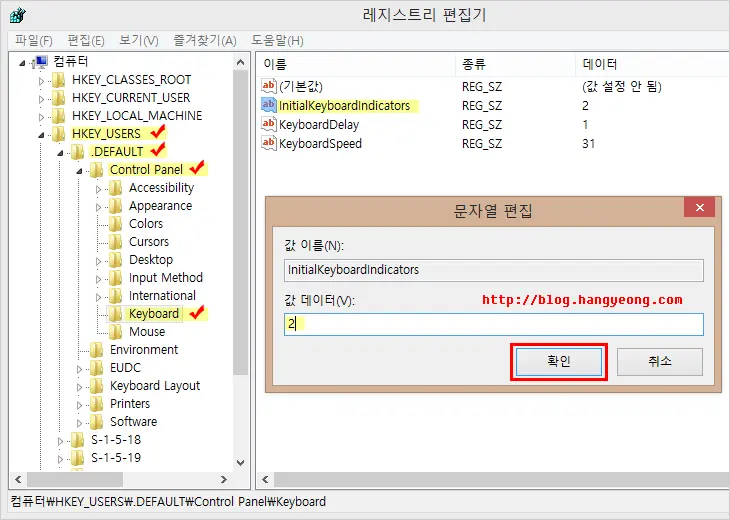Select the Appearance folder icon
Viewport: 730px width, 520px height.
click(x=115, y=206)
